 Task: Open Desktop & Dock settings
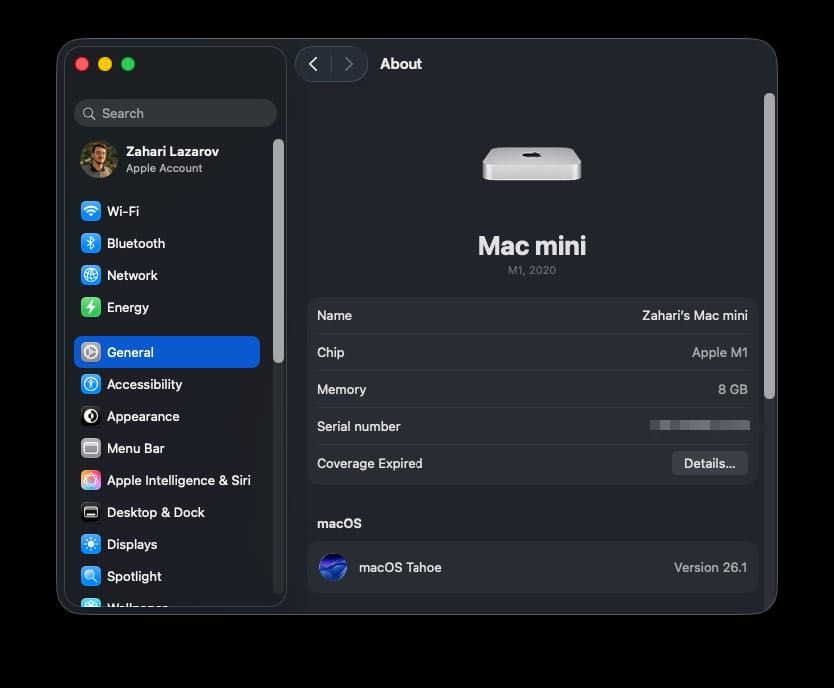click(167, 512)
